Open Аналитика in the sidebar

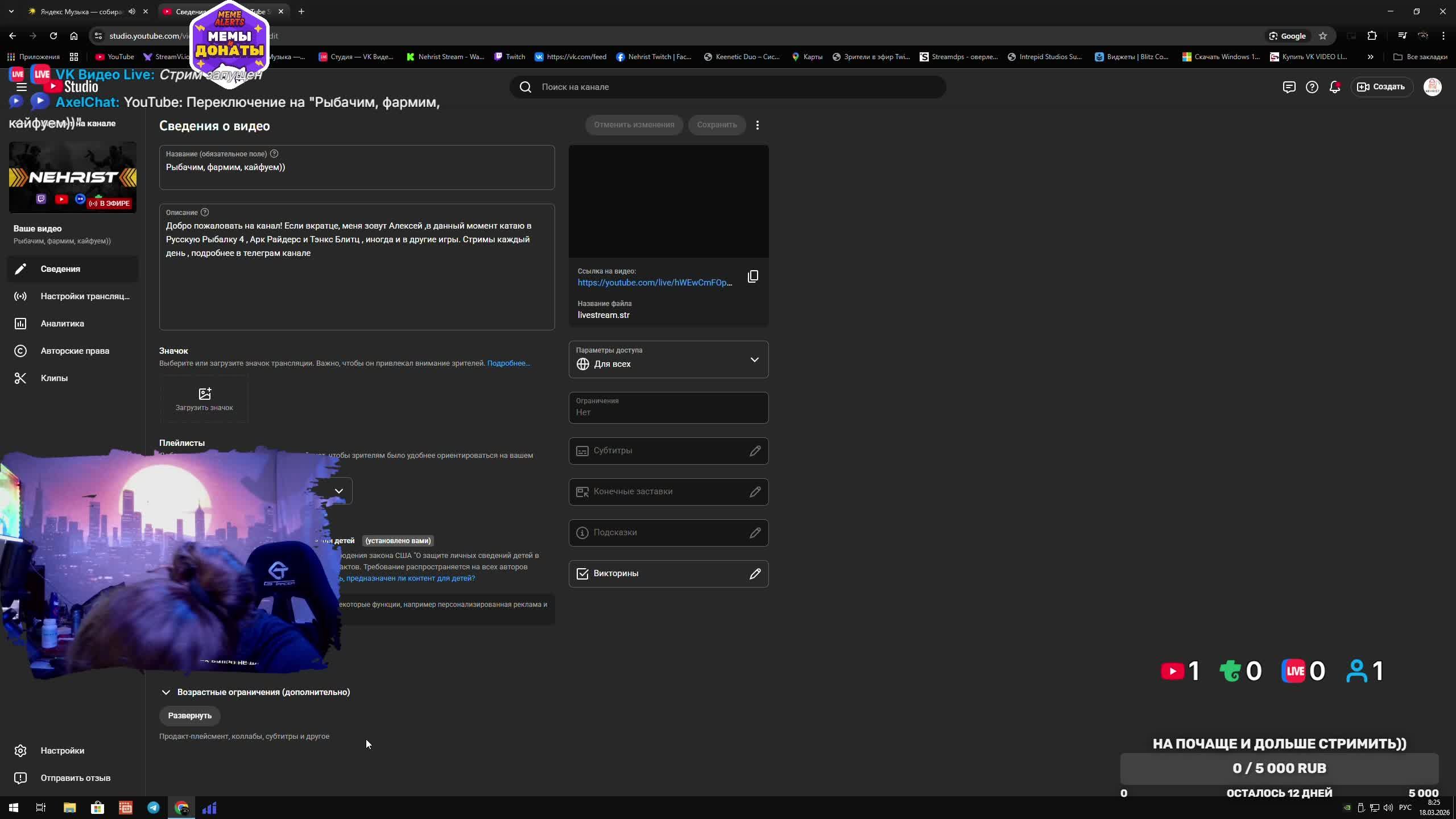(x=62, y=324)
